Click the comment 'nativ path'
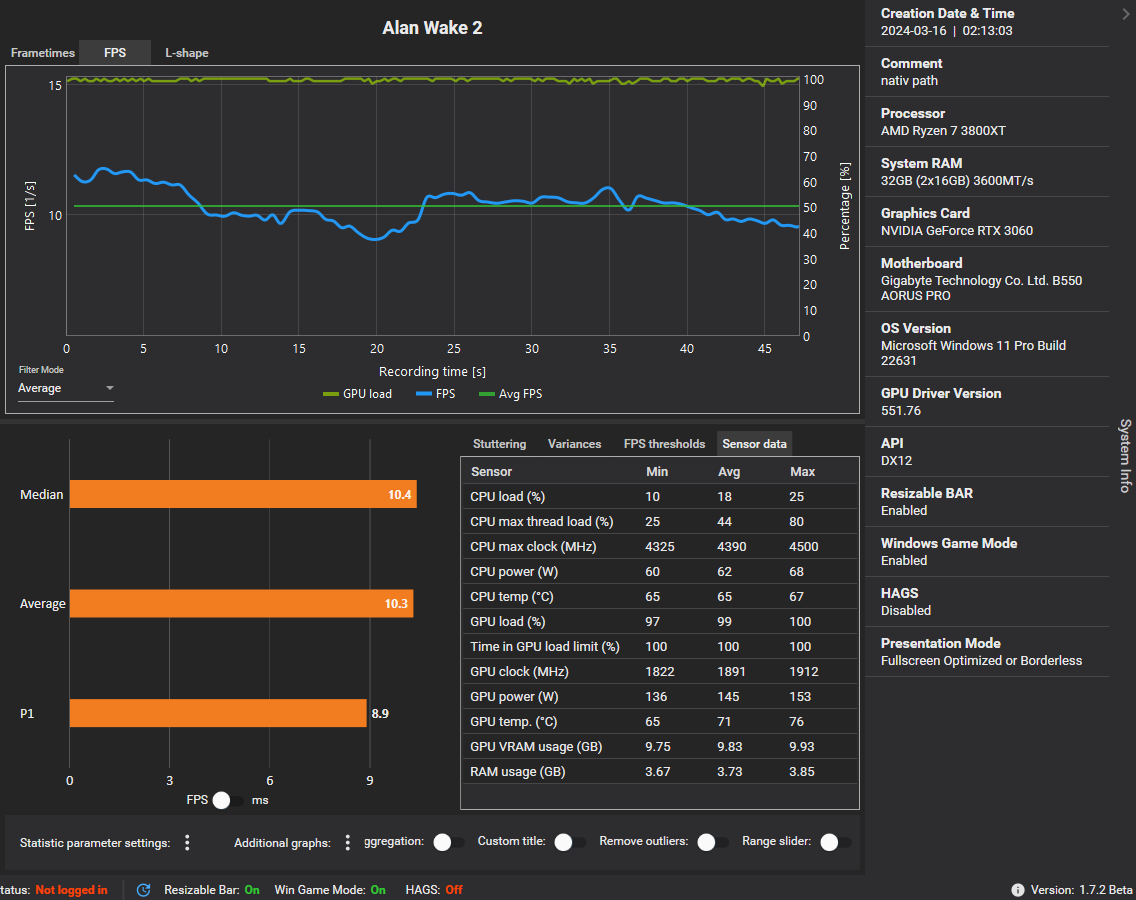1136x900 pixels. pos(909,80)
